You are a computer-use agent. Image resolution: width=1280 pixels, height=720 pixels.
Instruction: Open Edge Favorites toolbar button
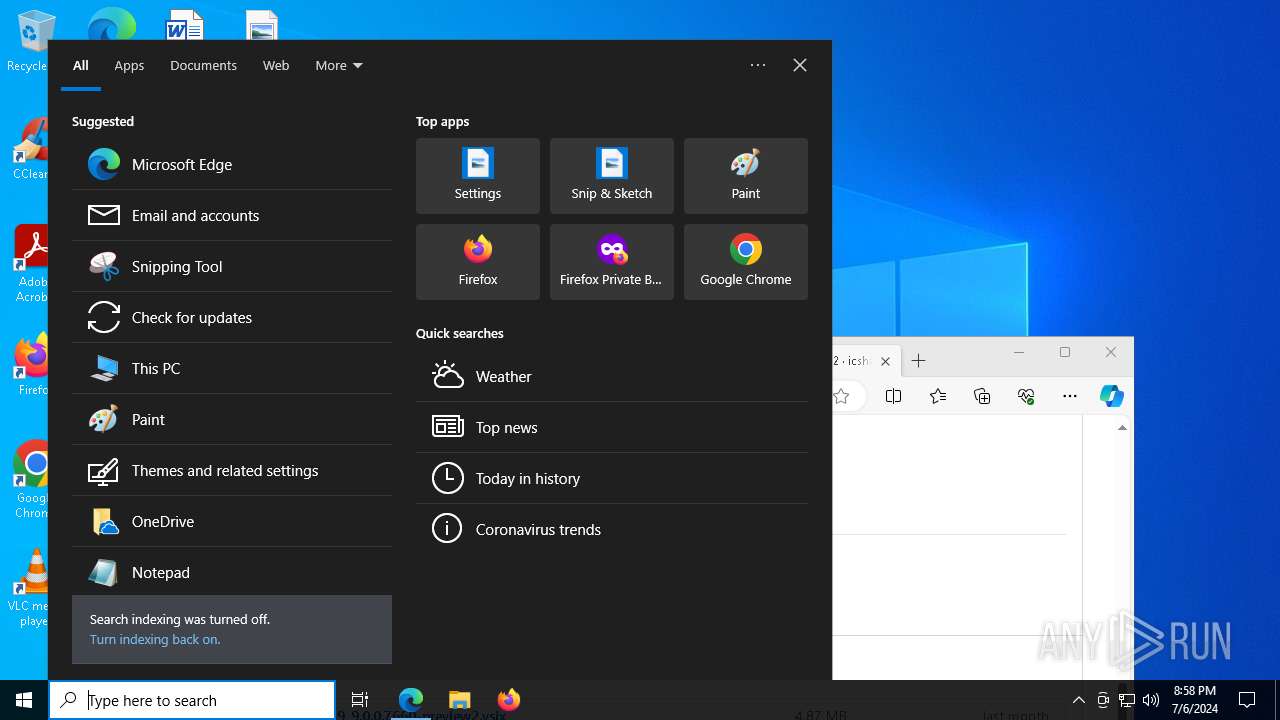coord(938,396)
